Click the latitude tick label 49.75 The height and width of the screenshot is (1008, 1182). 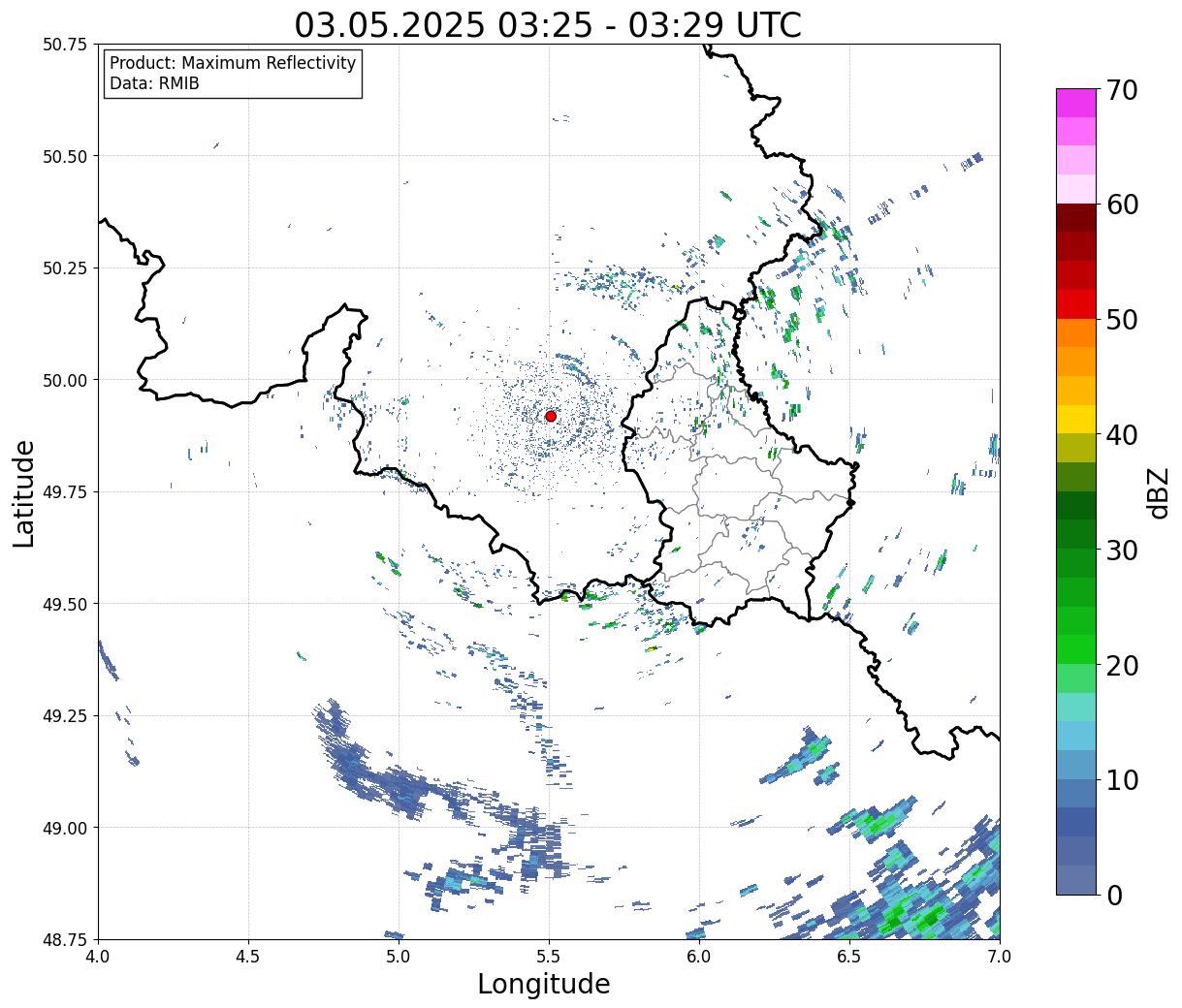click(x=65, y=492)
